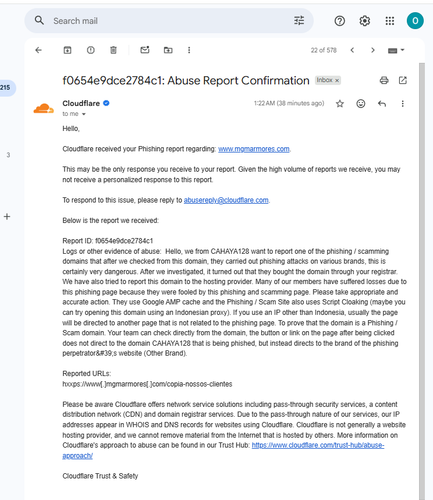This screenshot has width=433, height=500.
Task: Delete this email with trash icon
Action: pyautogui.click(x=113, y=50)
